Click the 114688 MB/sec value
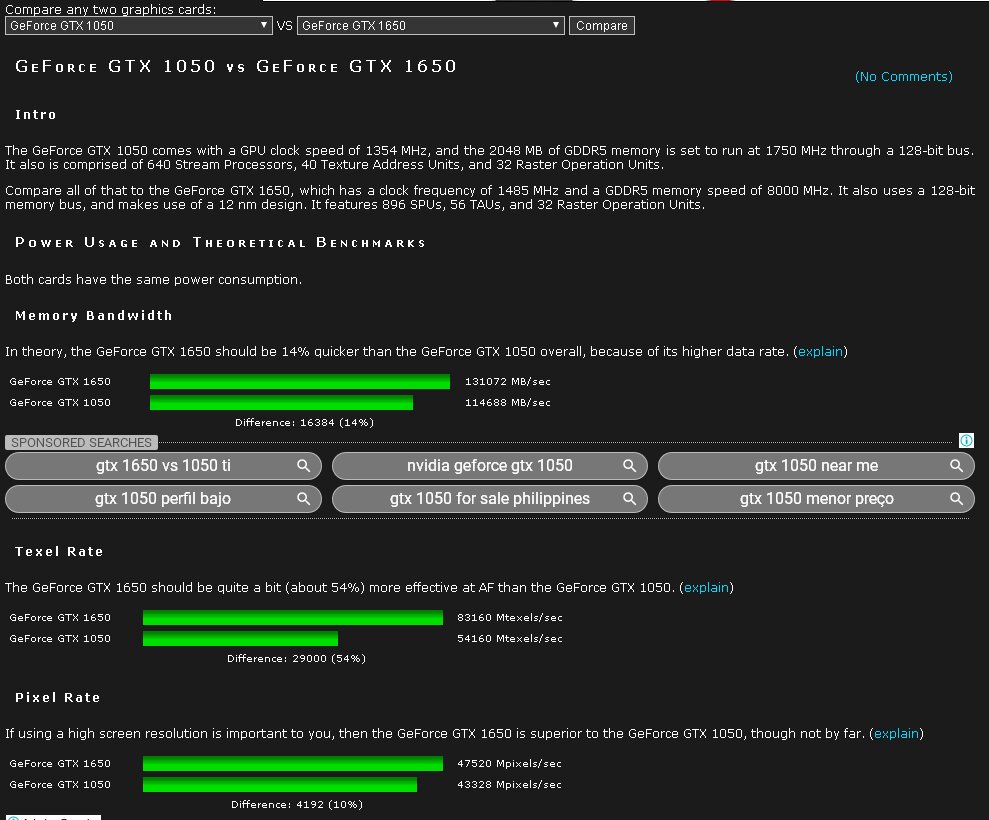 pos(508,402)
